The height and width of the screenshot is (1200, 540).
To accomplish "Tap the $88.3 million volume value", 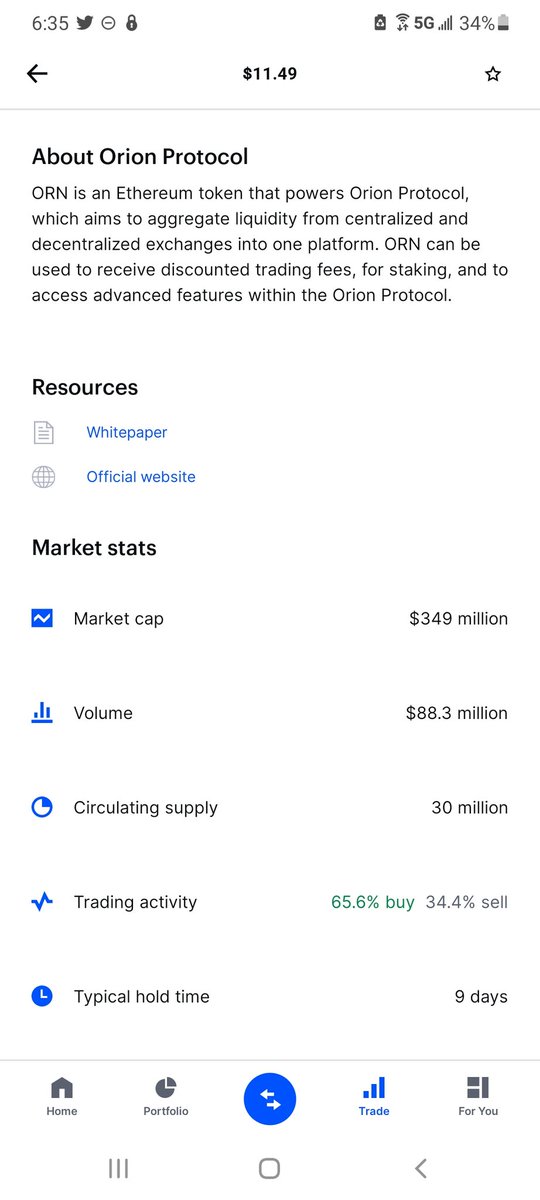I will pyautogui.click(x=457, y=713).
